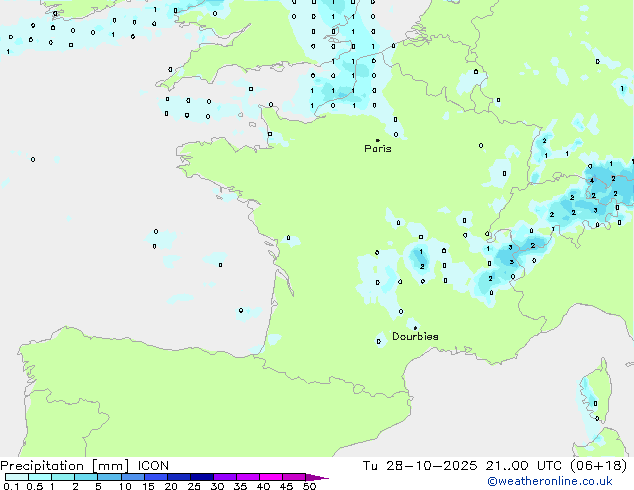This screenshot has height=490, width=634.
Task: Click the purple arrow tip past 50
Action: (x=317, y=477)
